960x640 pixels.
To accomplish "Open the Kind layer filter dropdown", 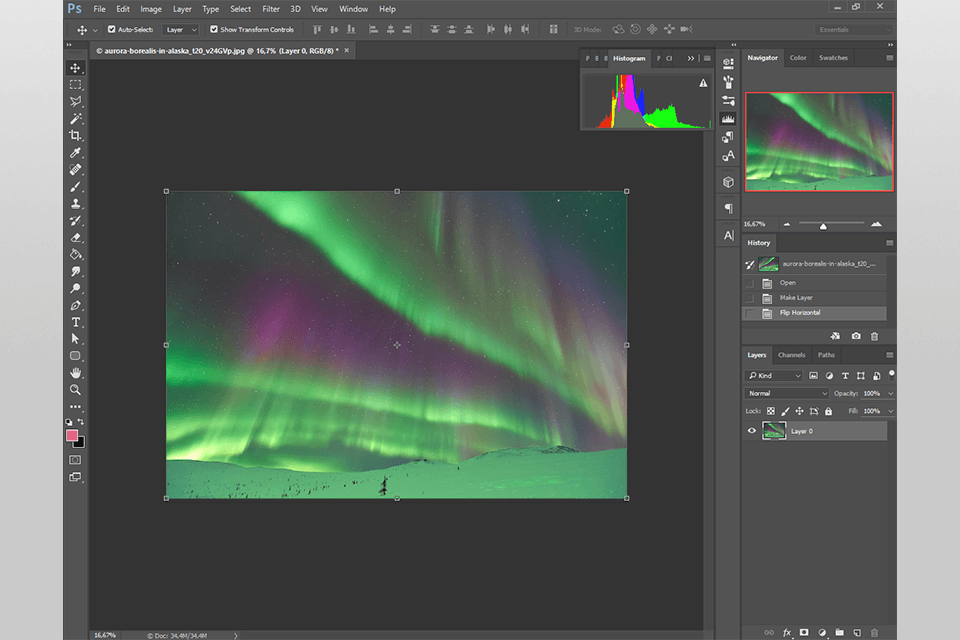I will point(774,375).
